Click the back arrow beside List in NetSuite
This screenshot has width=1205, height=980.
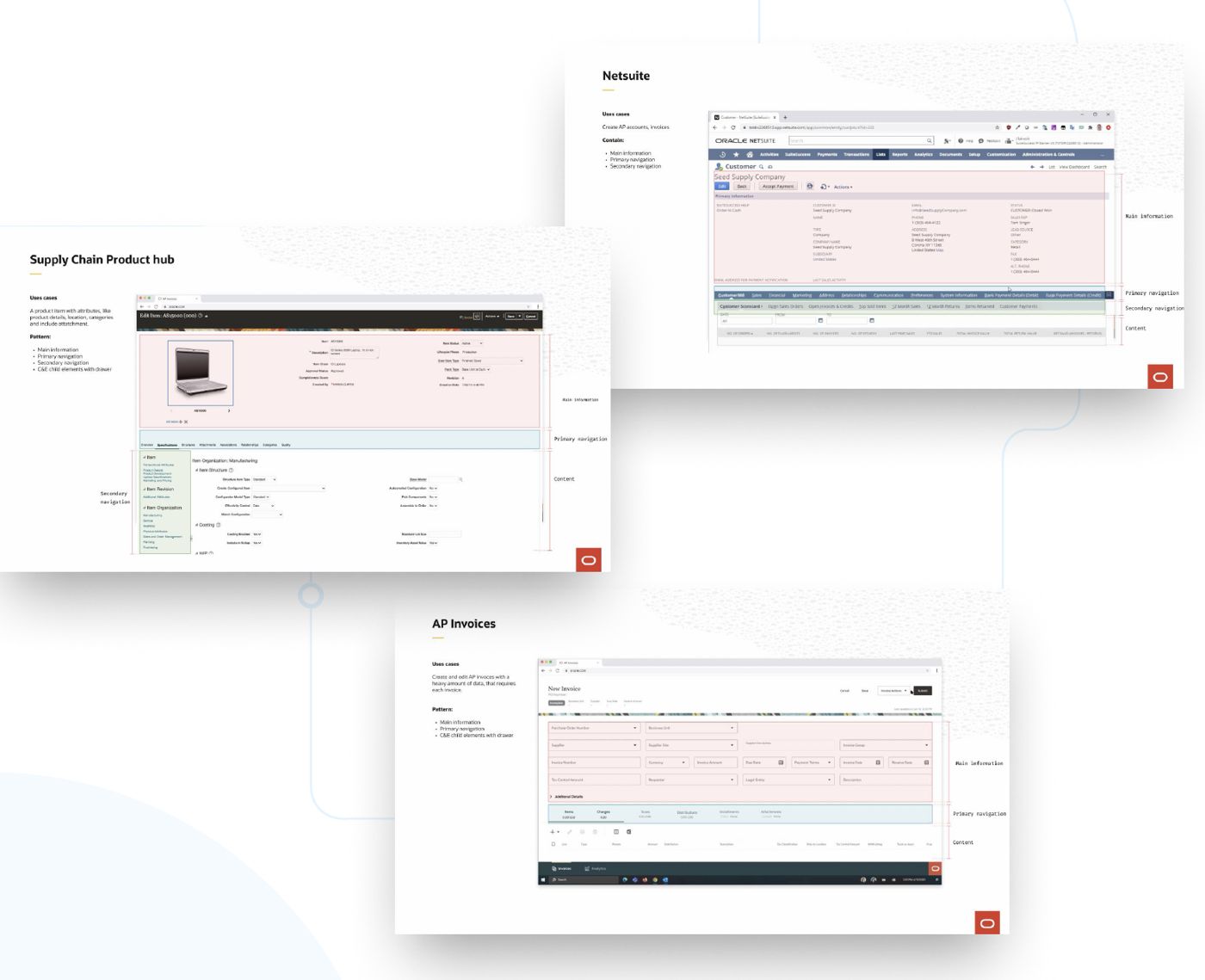coord(1032,167)
